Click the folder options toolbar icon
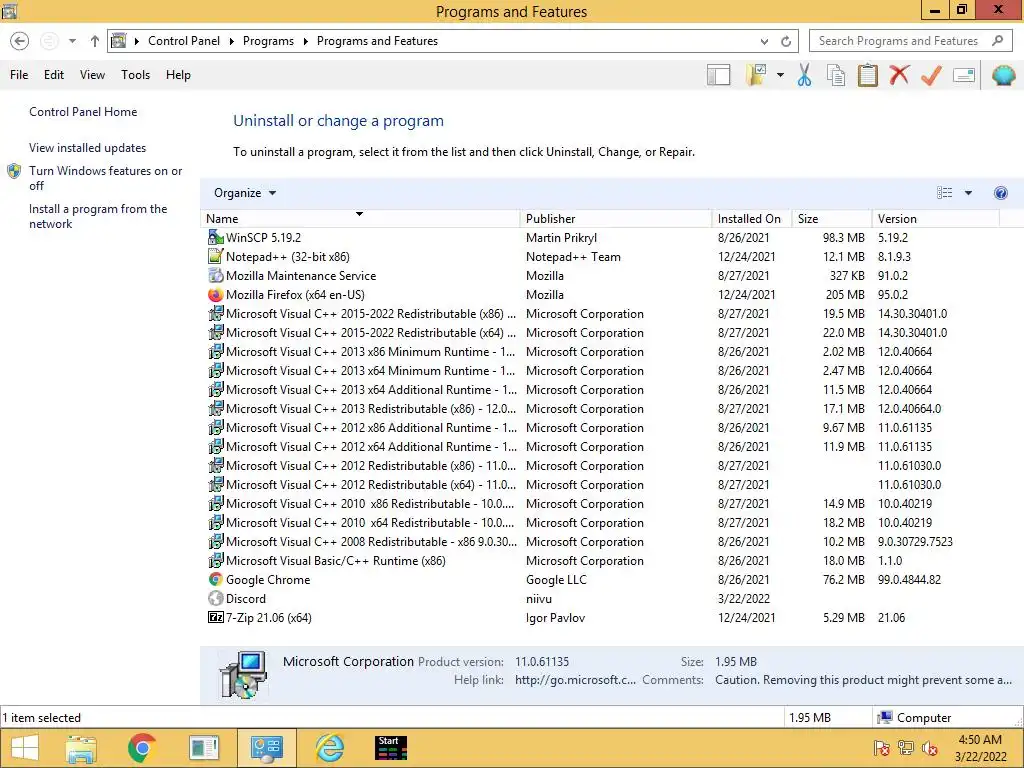 coord(756,75)
